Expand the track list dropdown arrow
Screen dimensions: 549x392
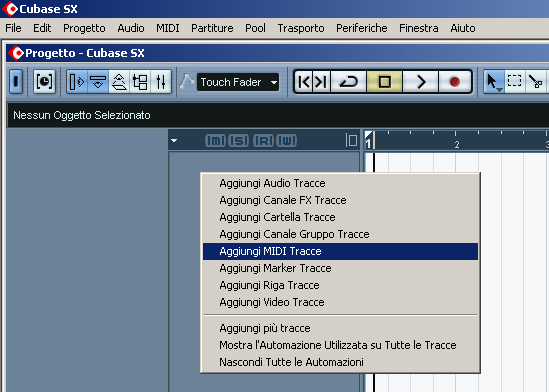pyautogui.click(x=174, y=141)
